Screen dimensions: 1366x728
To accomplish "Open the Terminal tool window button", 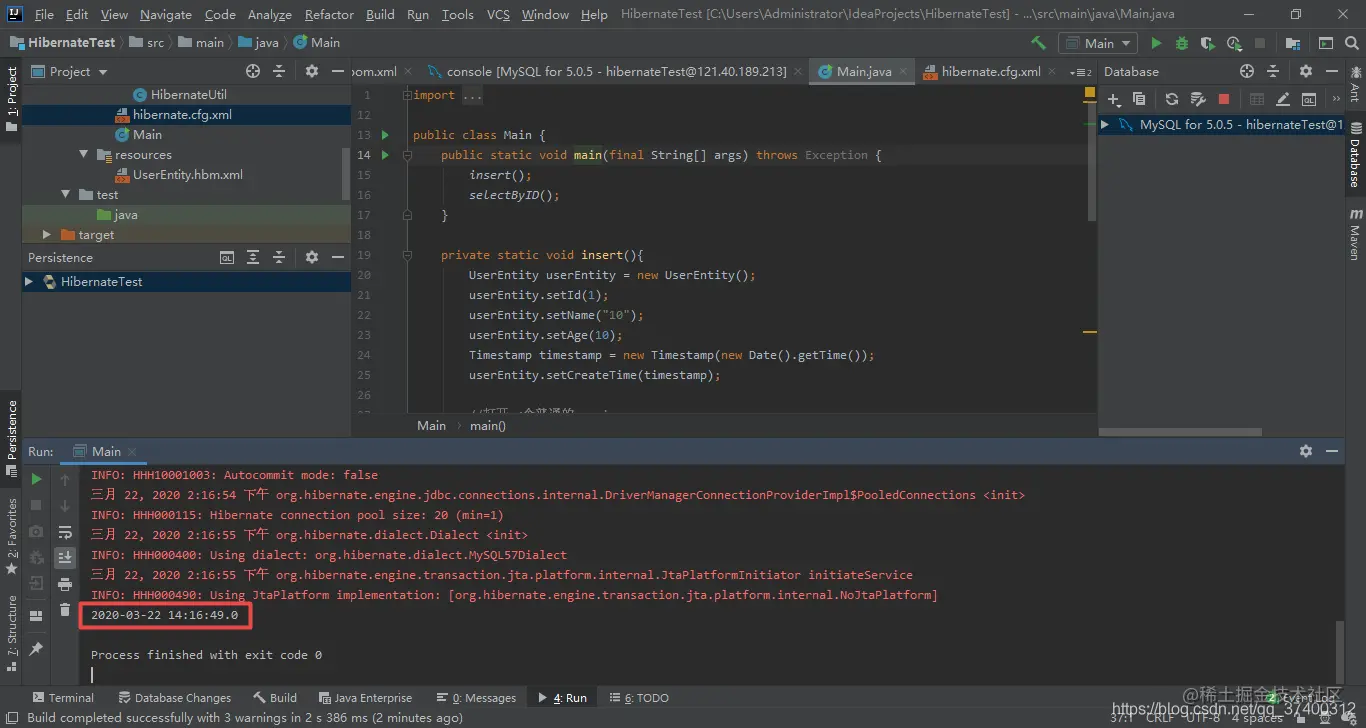I will [63, 698].
